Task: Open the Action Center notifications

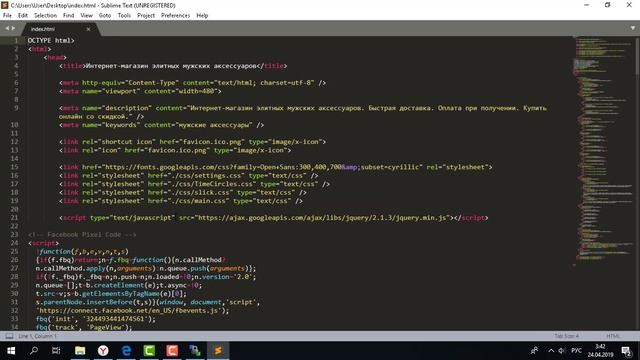Action: [x=627, y=351]
